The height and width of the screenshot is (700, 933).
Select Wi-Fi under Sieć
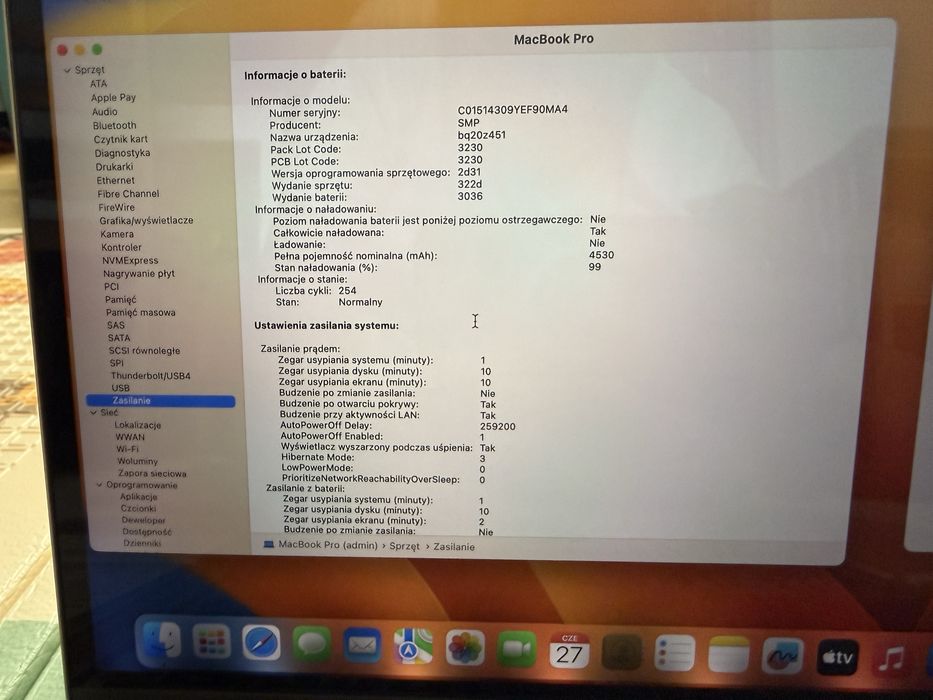tap(127, 449)
